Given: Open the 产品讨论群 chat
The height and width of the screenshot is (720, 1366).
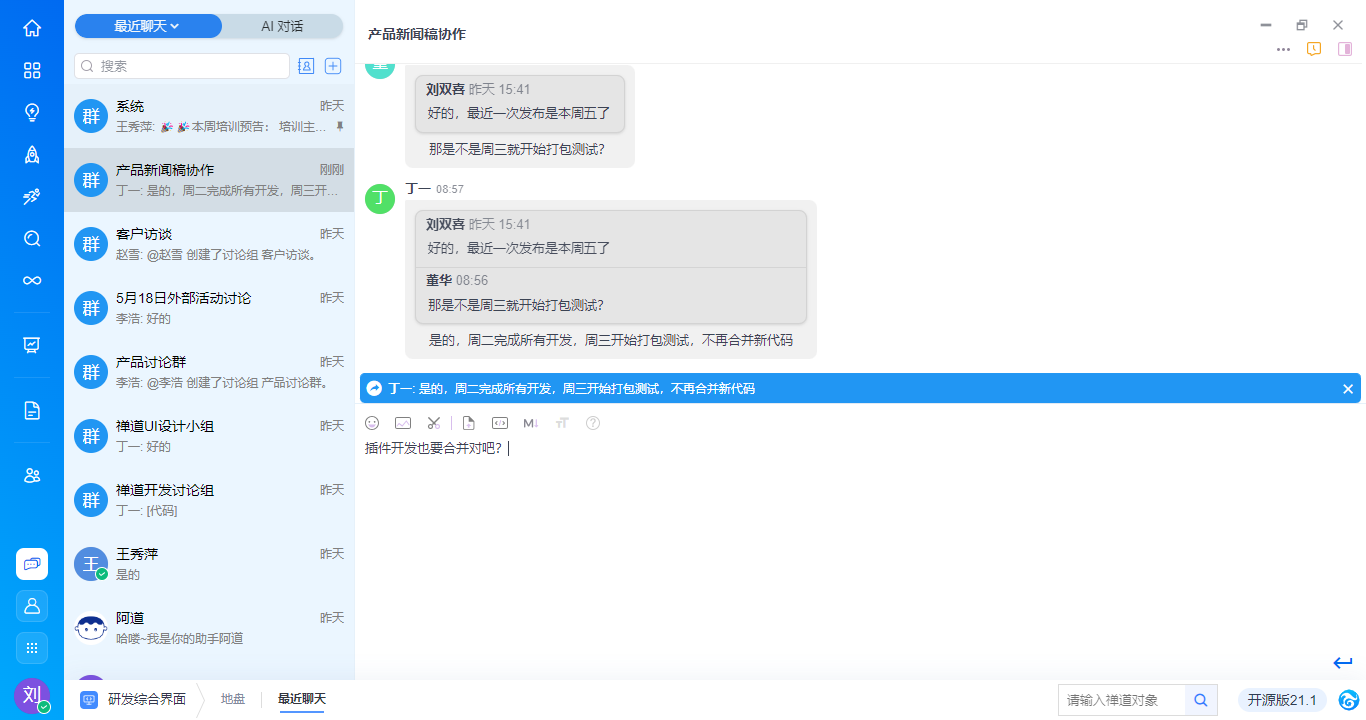Looking at the screenshot, I should (209, 372).
